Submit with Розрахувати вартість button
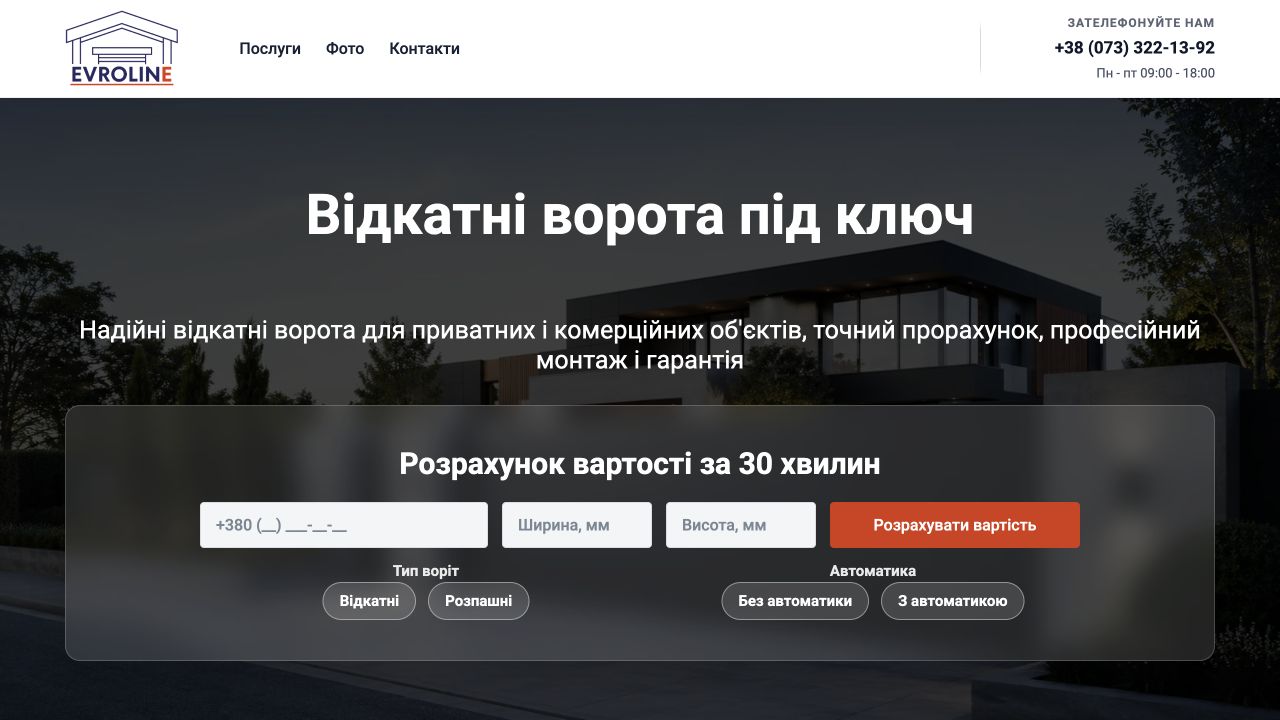This screenshot has height=720, width=1280. pyautogui.click(x=955, y=525)
